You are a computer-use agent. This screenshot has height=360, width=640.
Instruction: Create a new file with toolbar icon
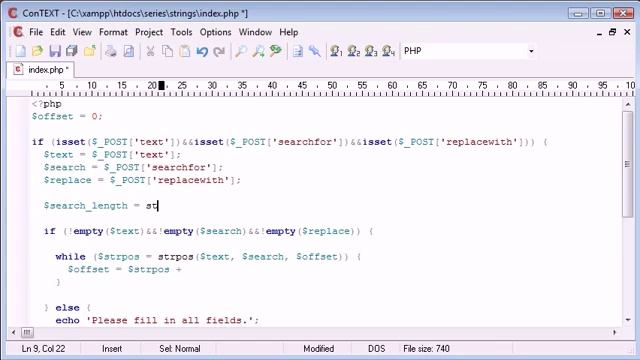pos(20,51)
